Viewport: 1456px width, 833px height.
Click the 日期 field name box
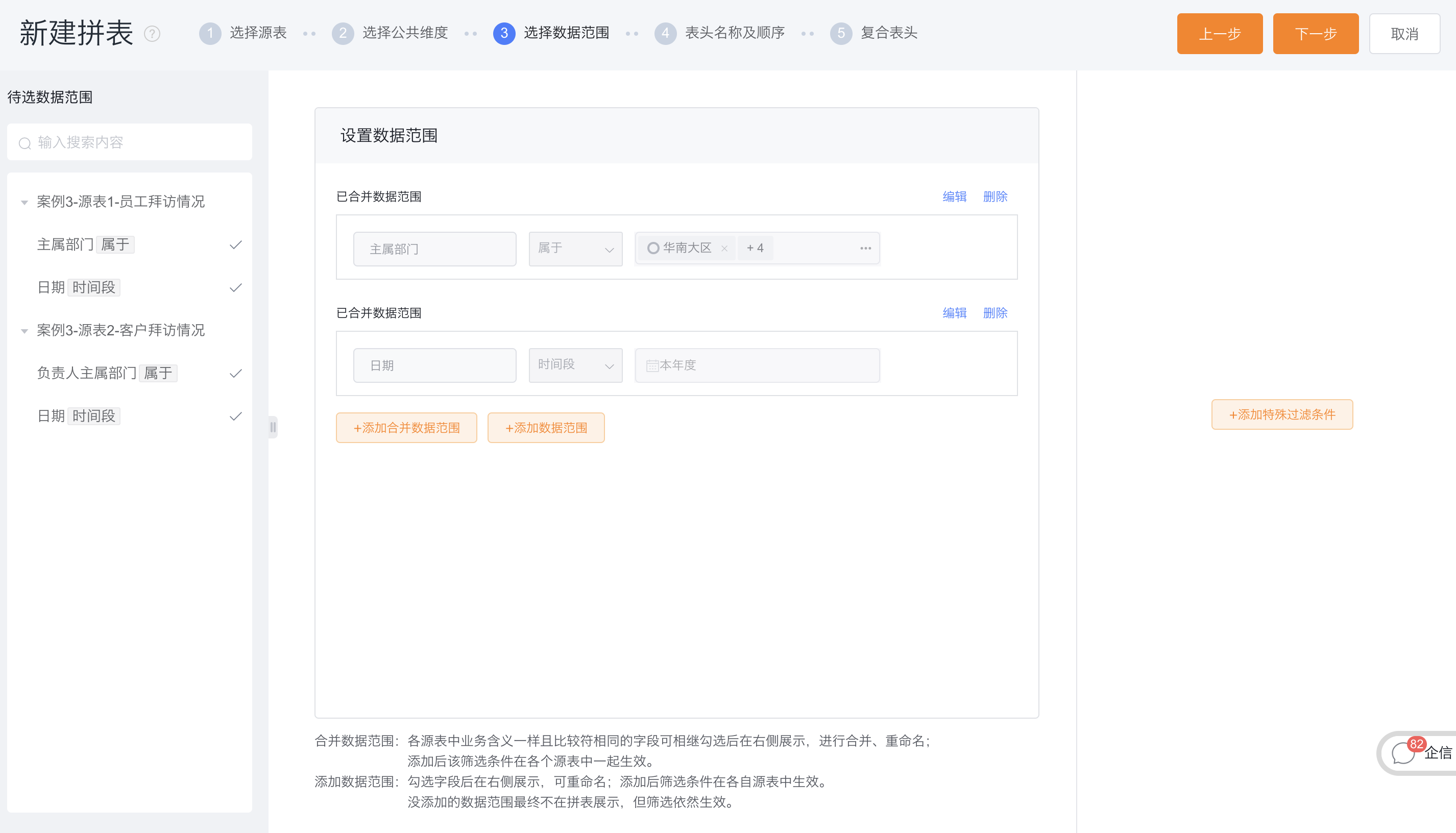pyautogui.click(x=435, y=365)
